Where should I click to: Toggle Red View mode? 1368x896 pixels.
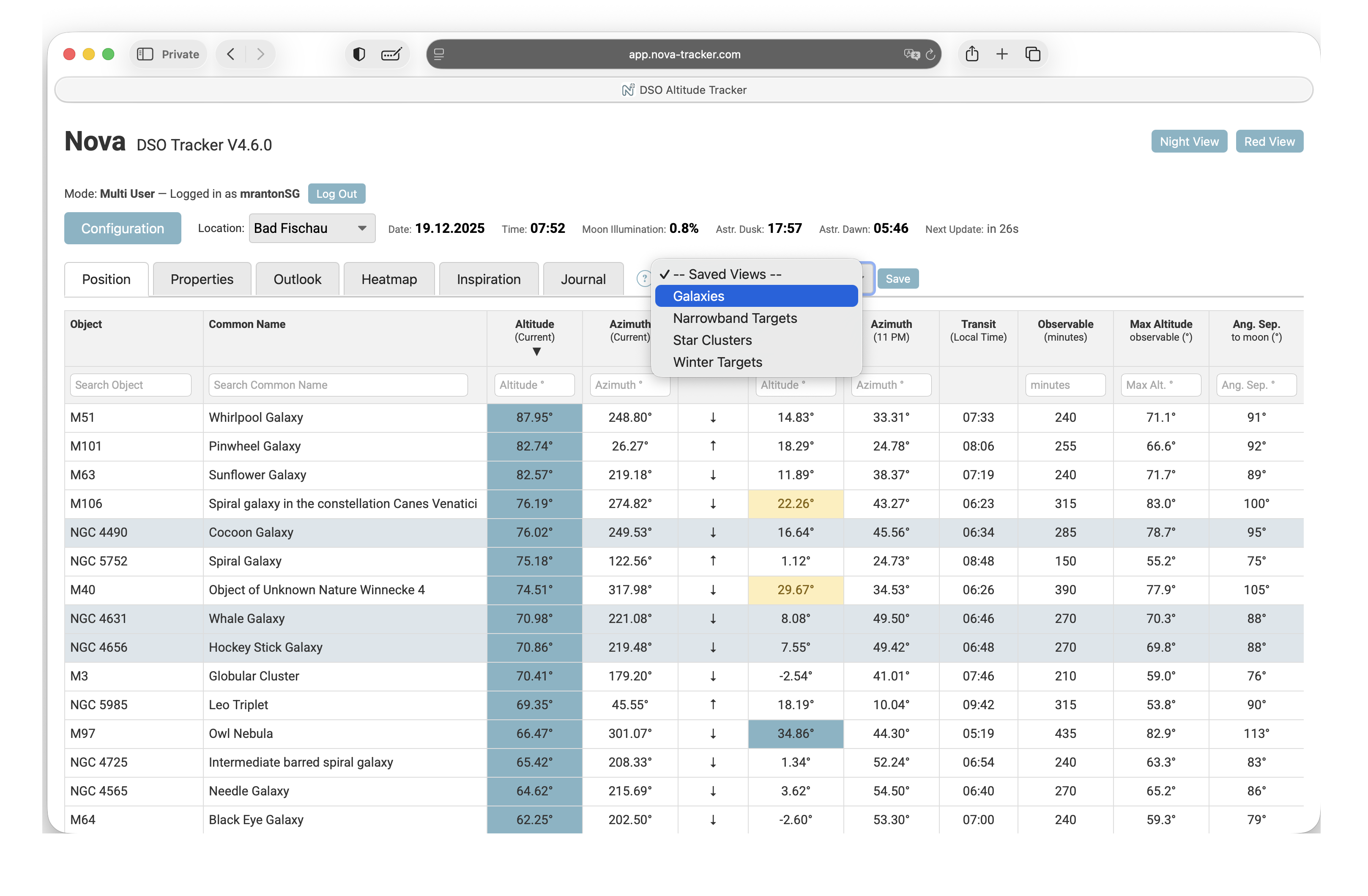point(1269,142)
